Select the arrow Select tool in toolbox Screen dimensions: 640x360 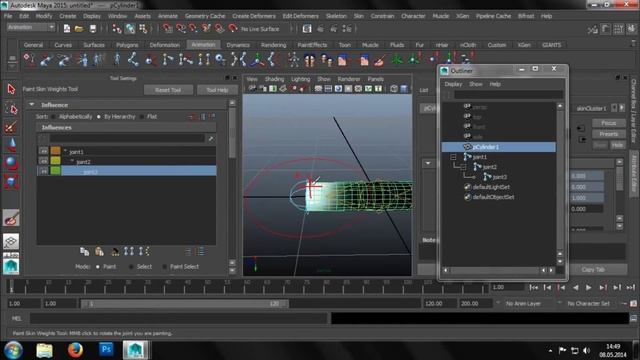click(x=11, y=89)
